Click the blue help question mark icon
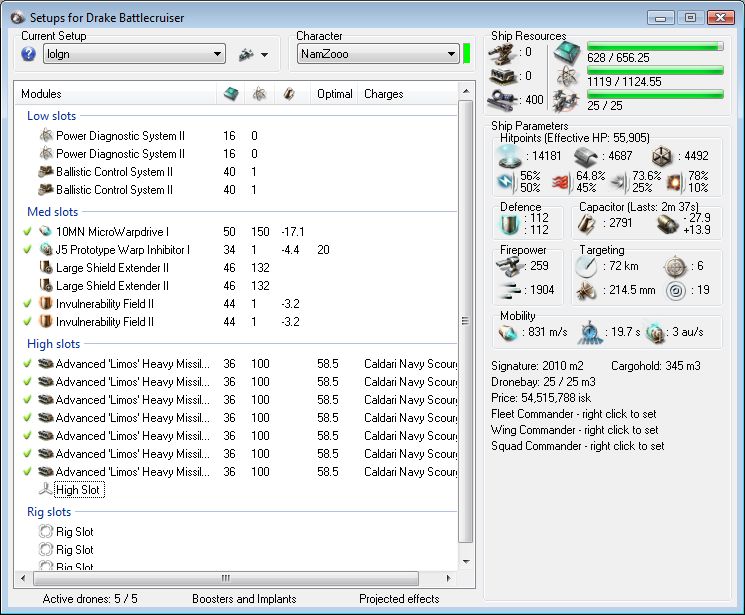Image resolution: width=745 pixels, height=615 pixels. pyautogui.click(x=28, y=54)
